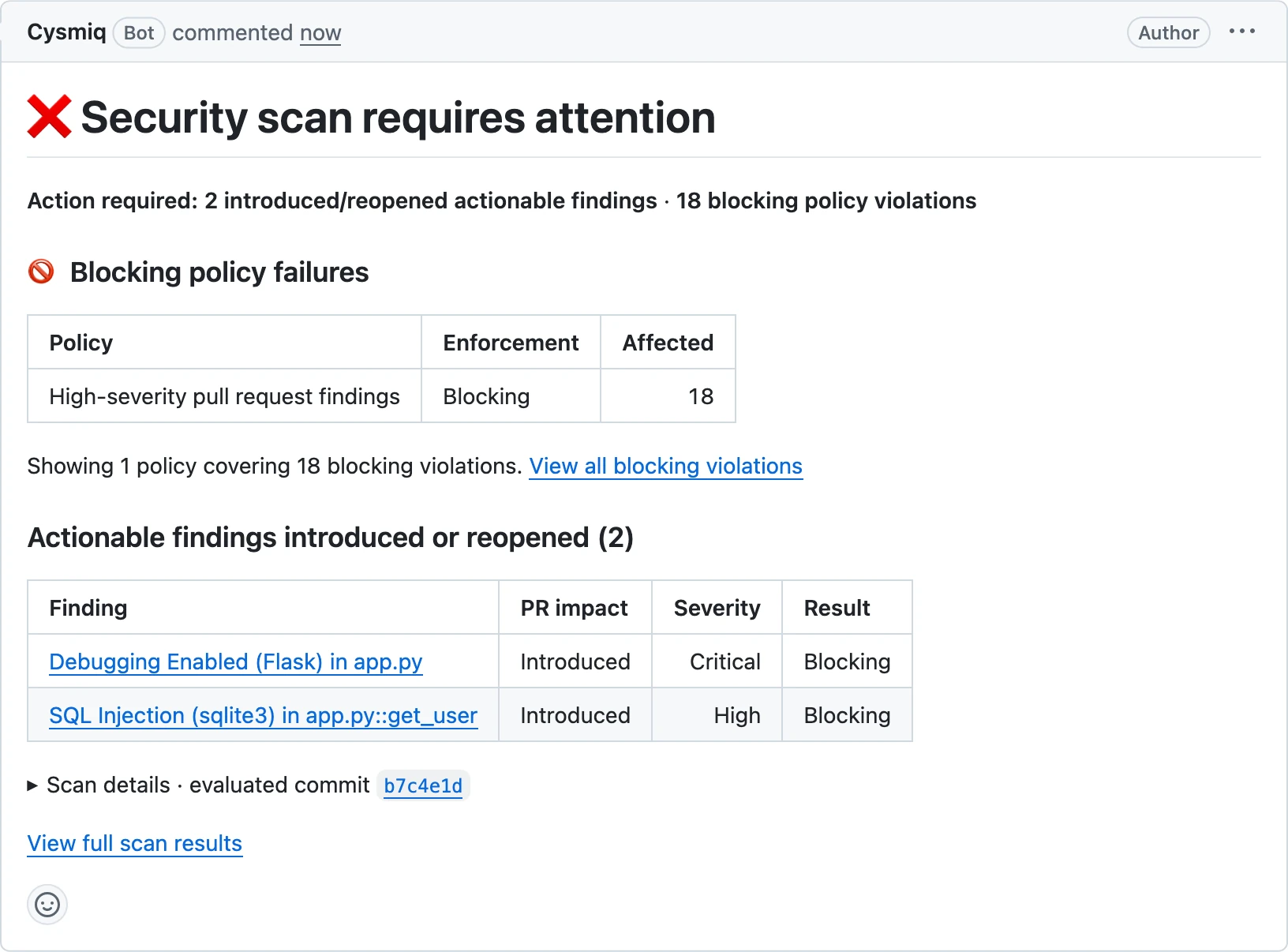The width and height of the screenshot is (1288, 952).
Task: Open Debugging Enabled (Flask) in app.py finding
Action: [x=235, y=662]
